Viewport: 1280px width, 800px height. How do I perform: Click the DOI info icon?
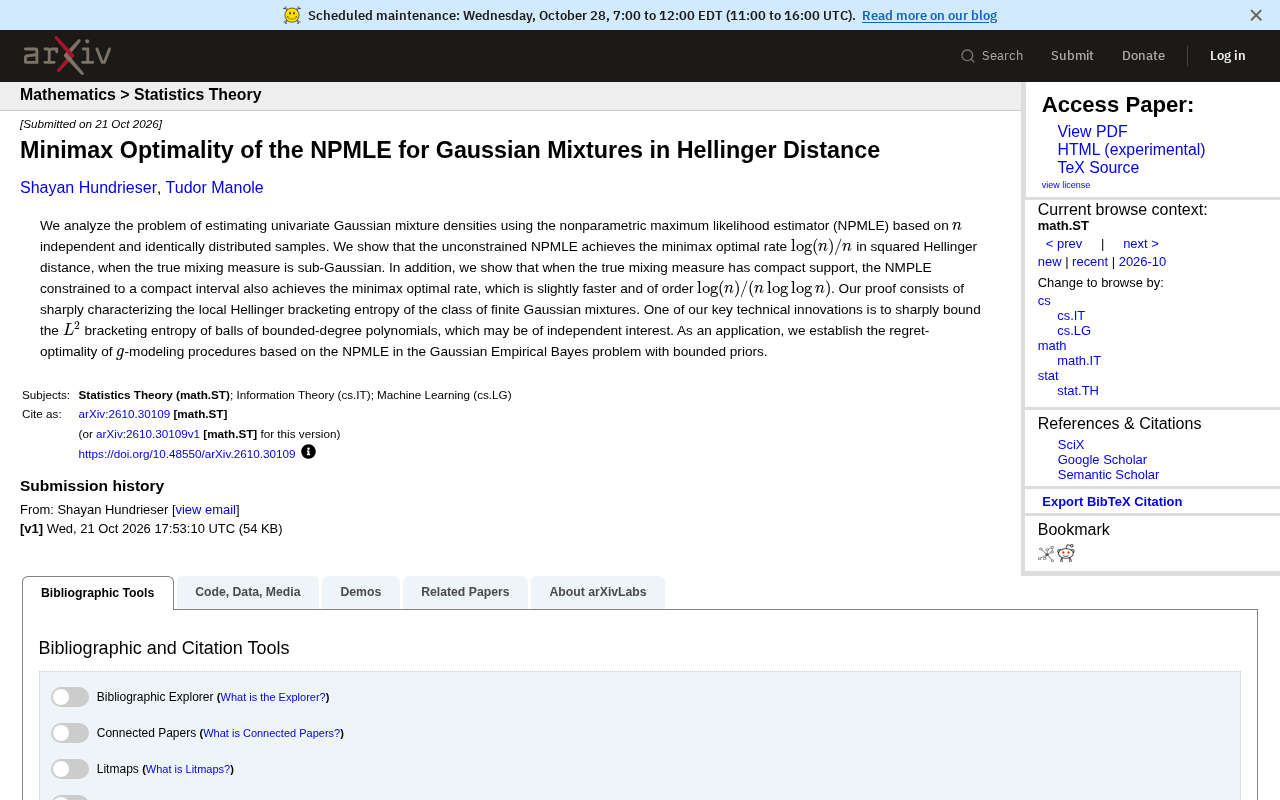click(308, 452)
